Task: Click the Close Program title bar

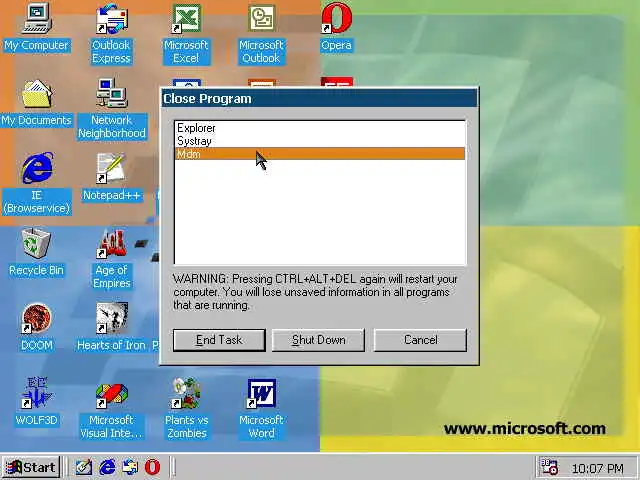Action: (x=319, y=99)
